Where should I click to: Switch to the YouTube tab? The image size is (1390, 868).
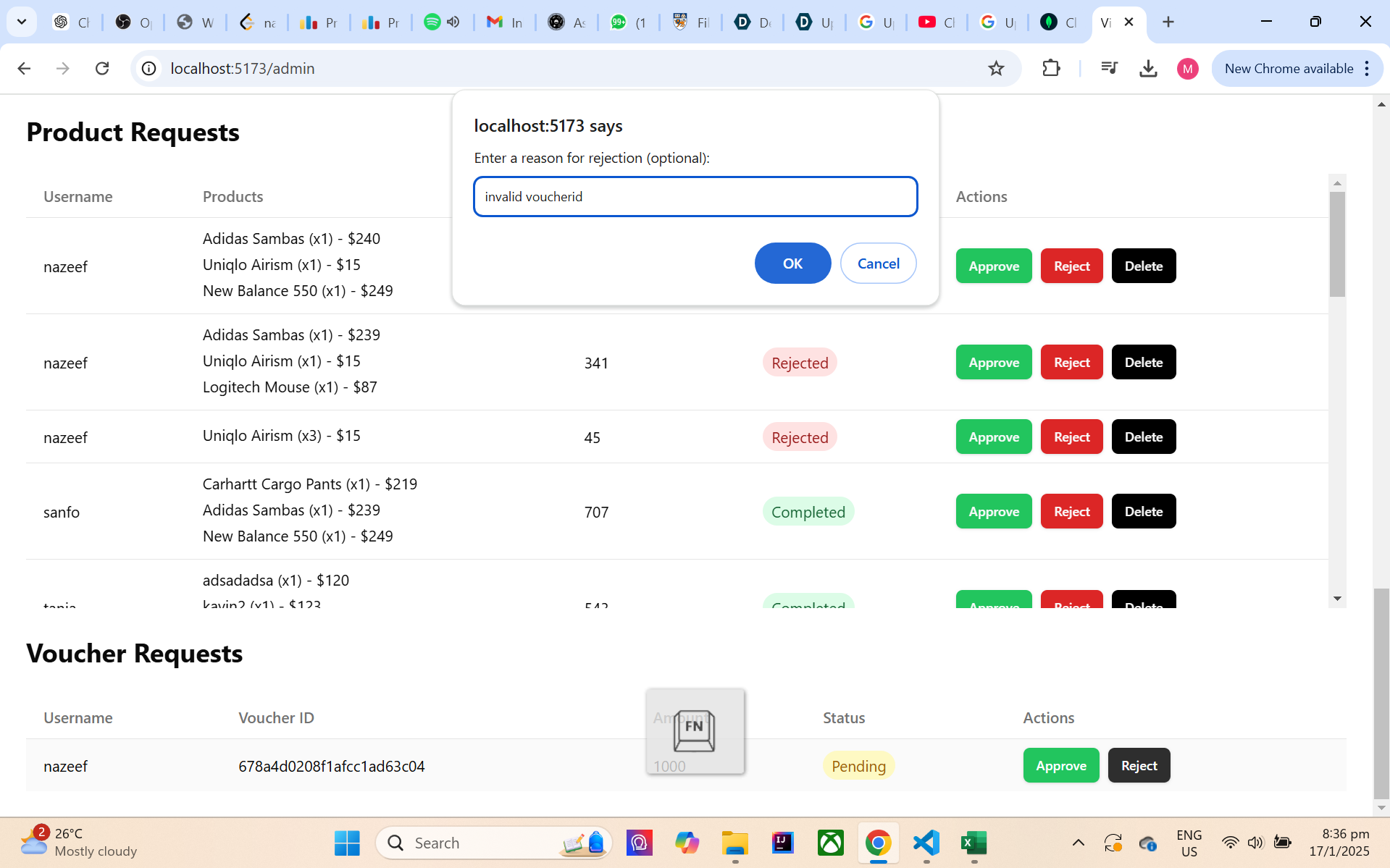coord(937,22)
